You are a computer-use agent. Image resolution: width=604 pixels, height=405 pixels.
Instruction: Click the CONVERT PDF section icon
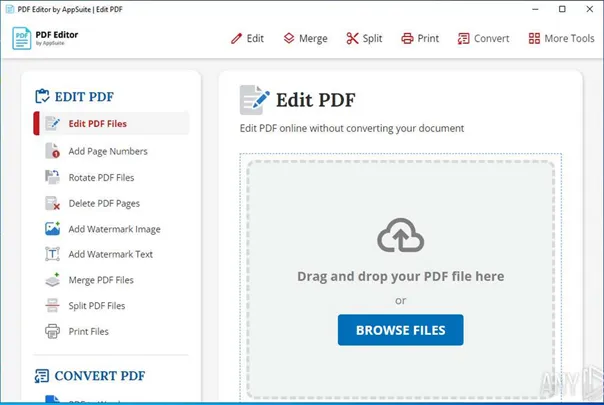(42, 376)
